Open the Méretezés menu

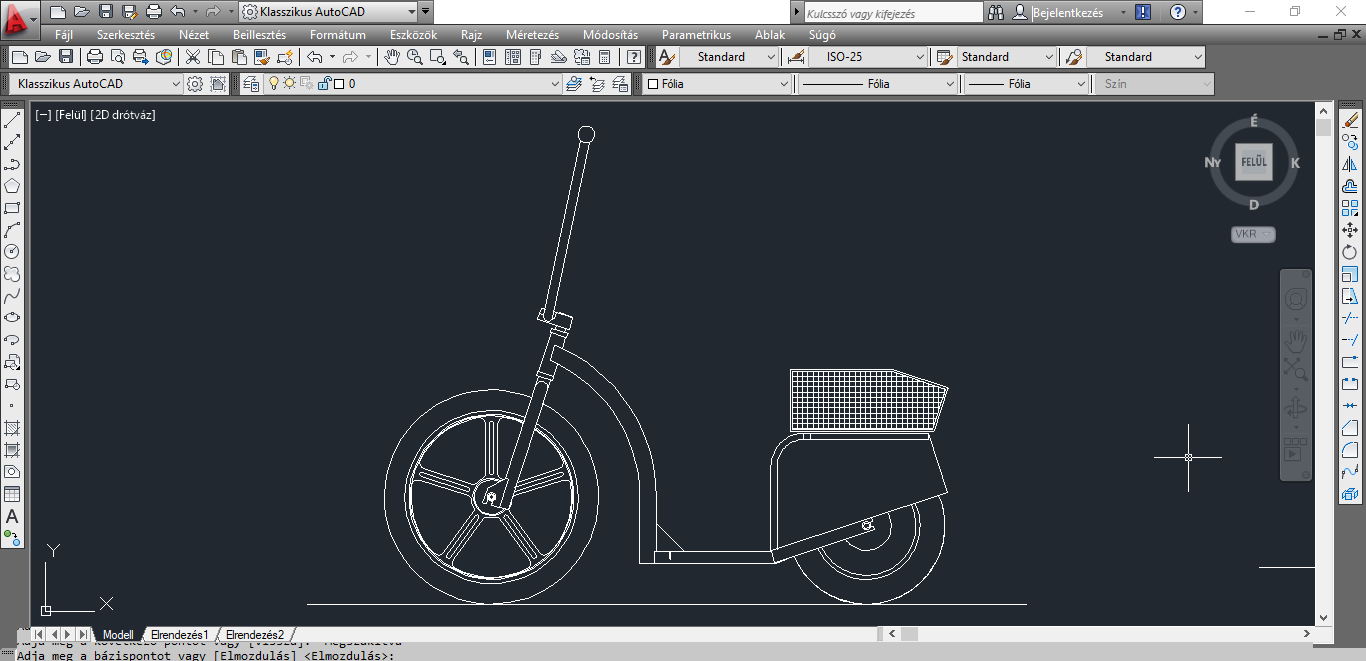(532, 35)
